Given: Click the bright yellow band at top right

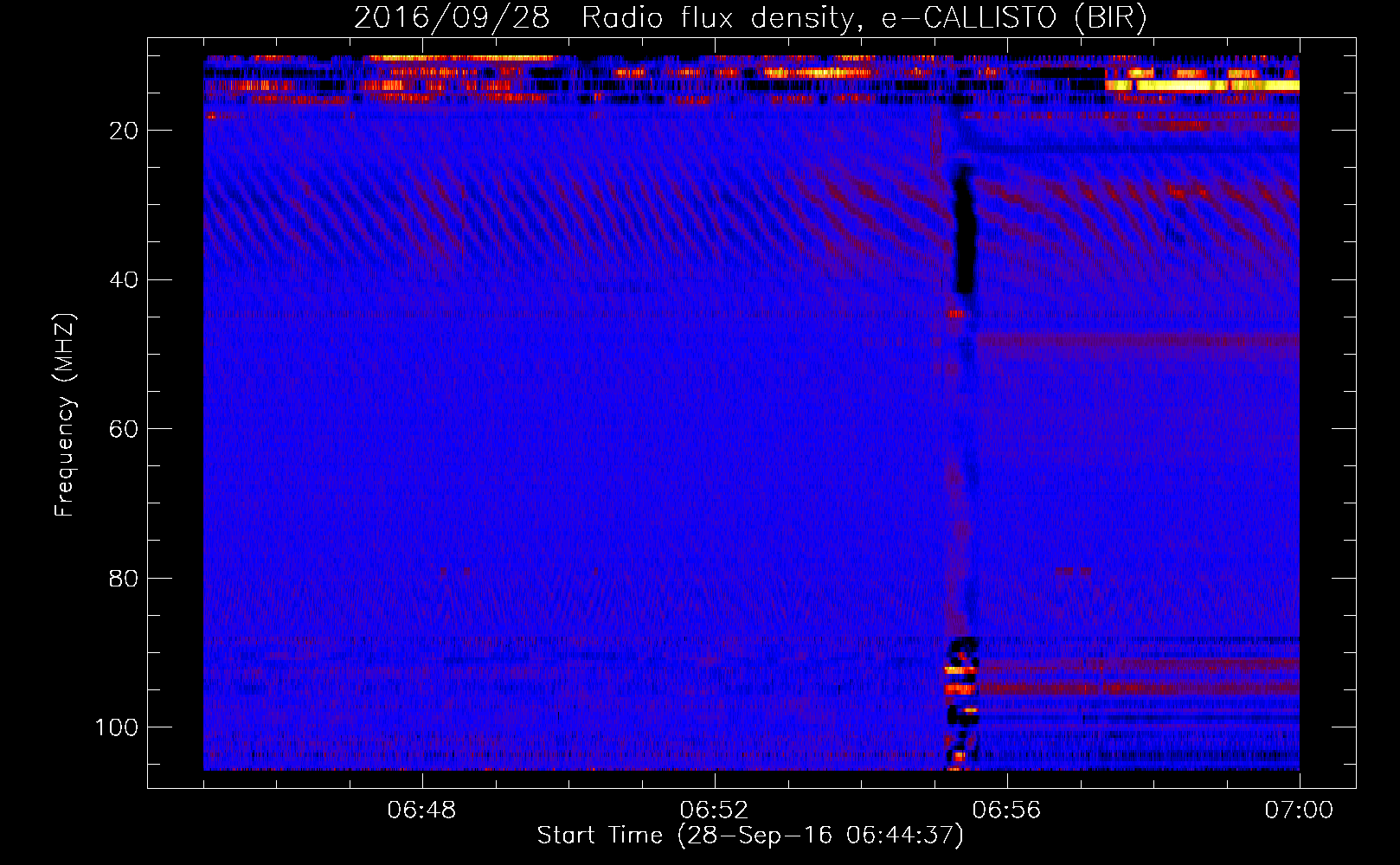Looking at the screenshot, I should tap(1203, 85).
